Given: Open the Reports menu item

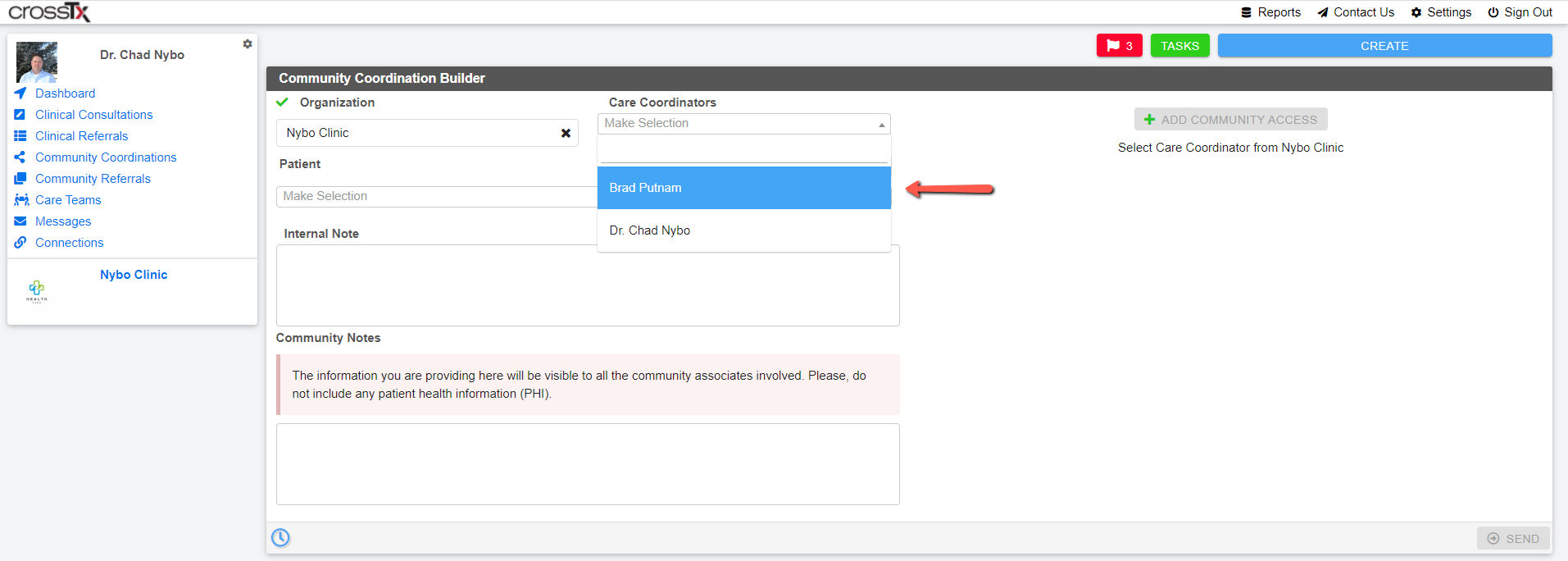Looking at the screenshot, I should pyautogui.click(x=1270, y=12).
